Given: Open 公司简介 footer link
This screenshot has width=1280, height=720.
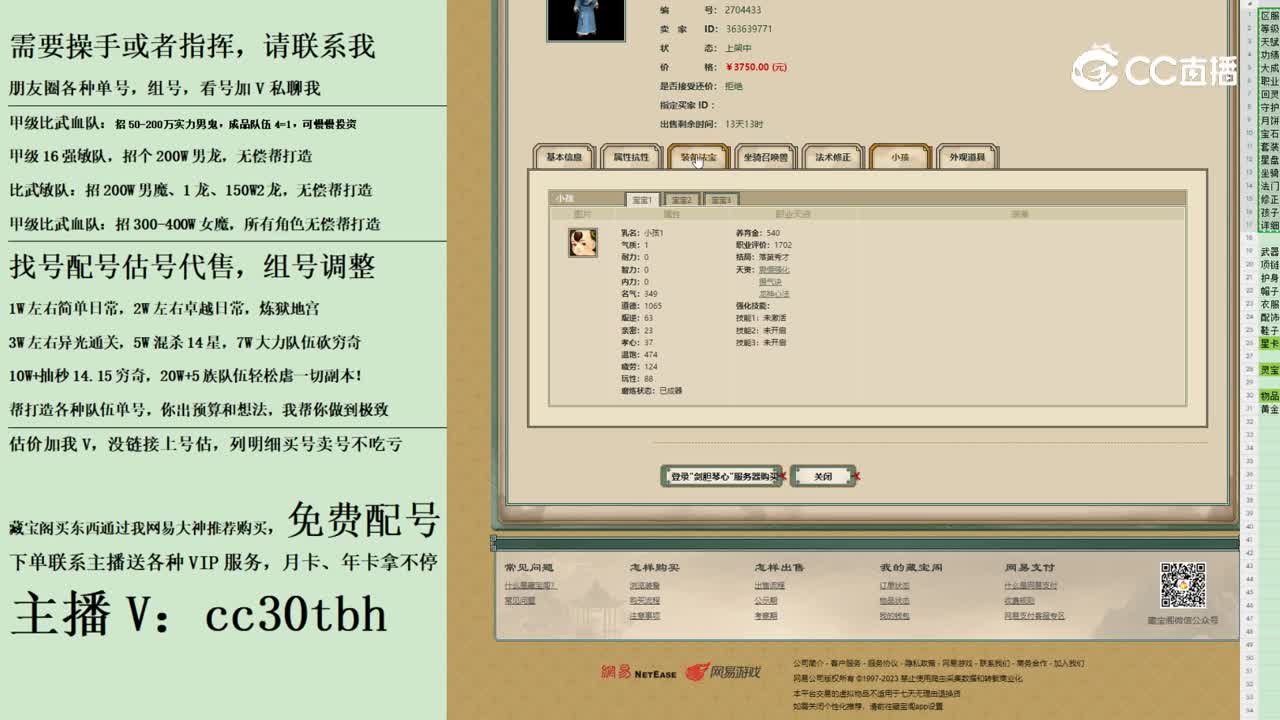Looking at the screenshot, I should 808,663.
